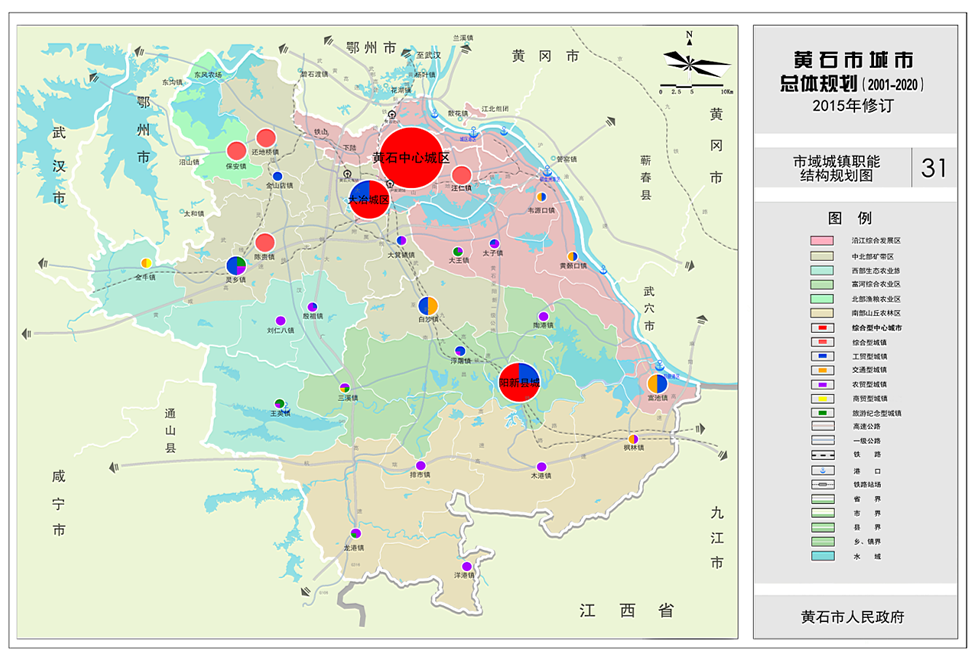Select the 大箕铺镇 blue-purple marker

click(401, 240)
